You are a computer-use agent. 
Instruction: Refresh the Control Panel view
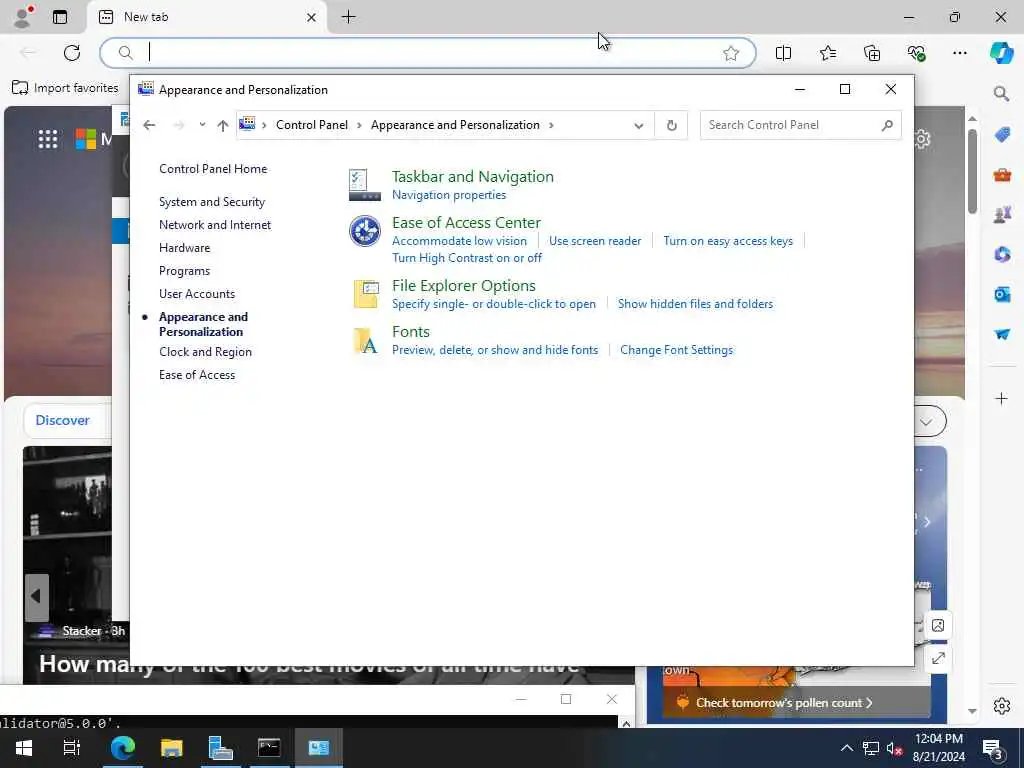[x=671, y=125]
